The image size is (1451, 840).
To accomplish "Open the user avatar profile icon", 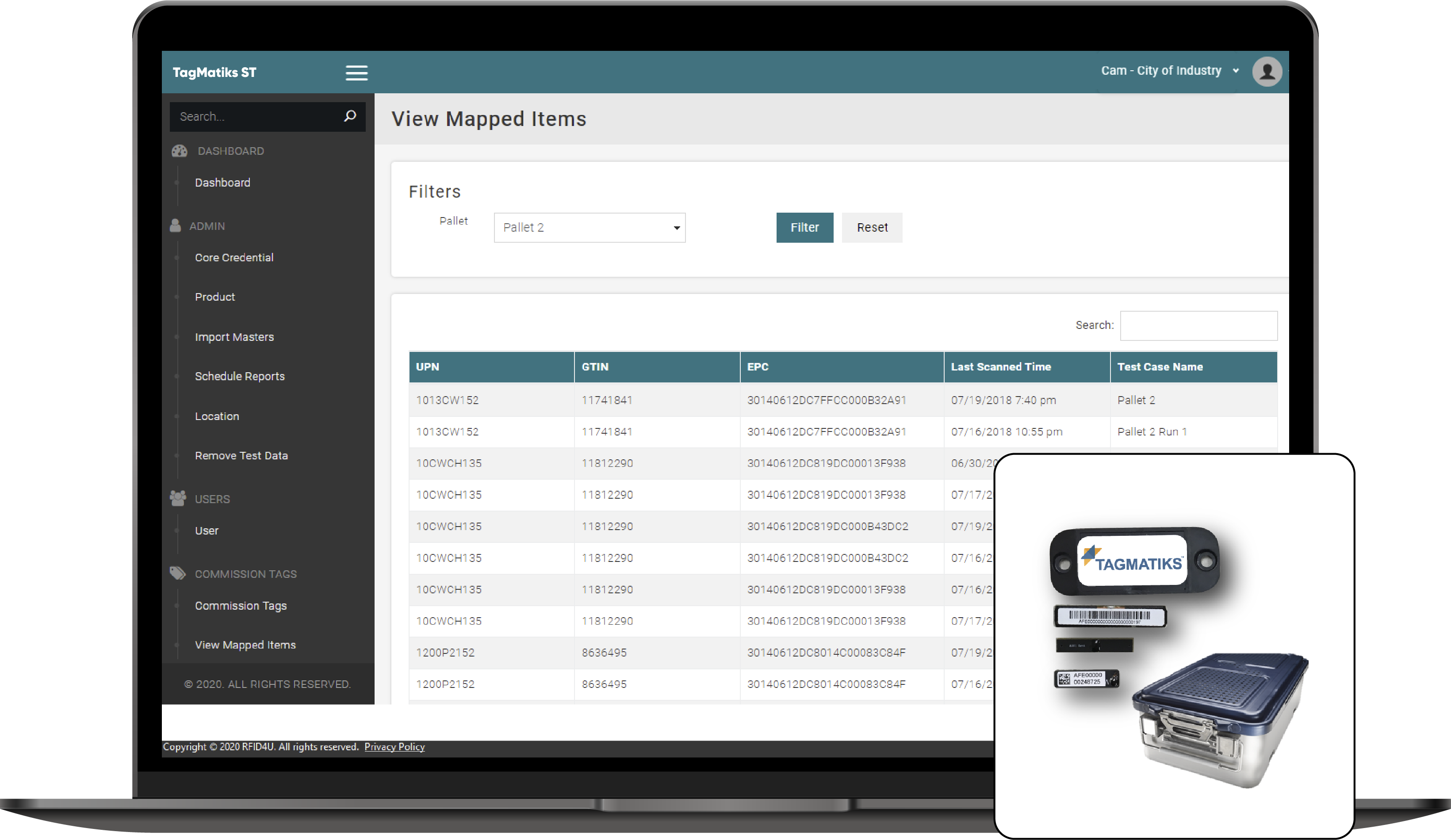I will (1267, 72).
